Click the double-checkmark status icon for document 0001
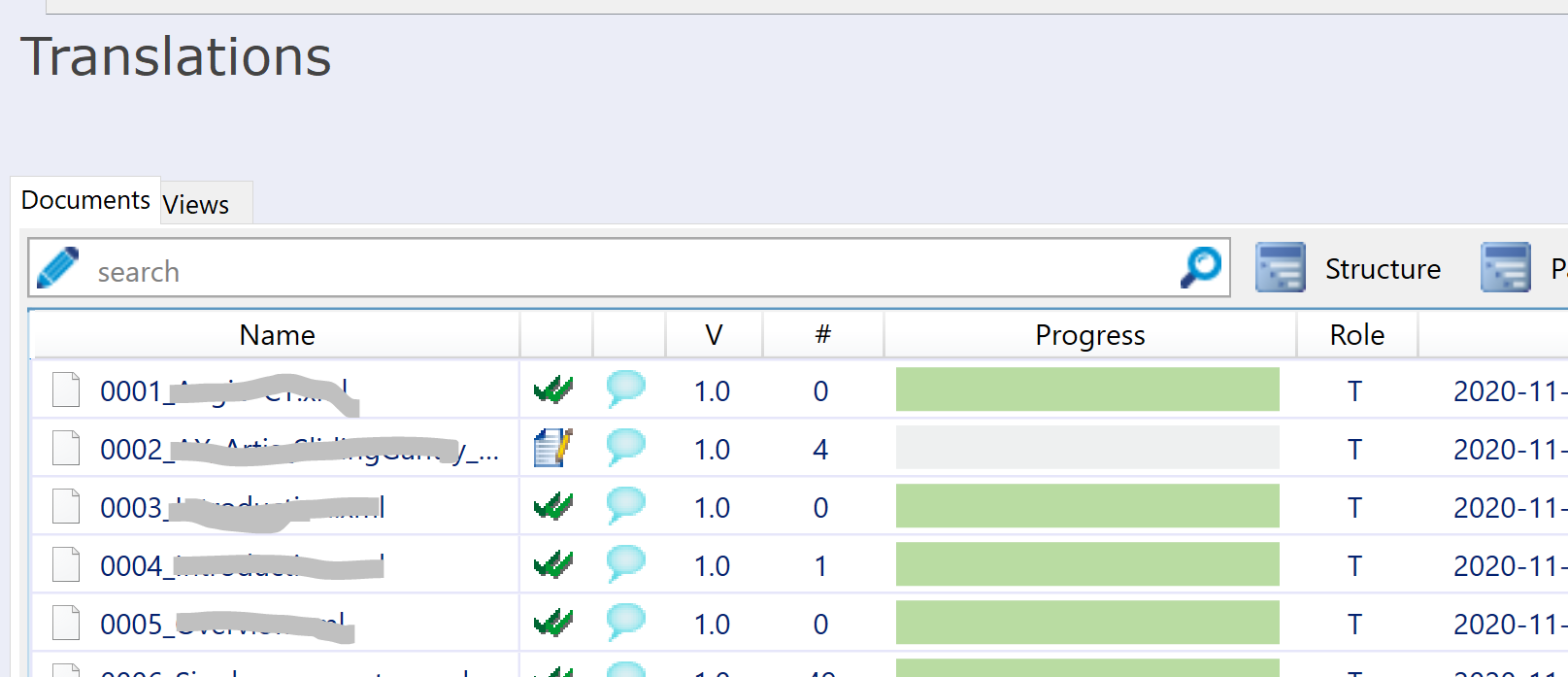 [x=553, y=390]
